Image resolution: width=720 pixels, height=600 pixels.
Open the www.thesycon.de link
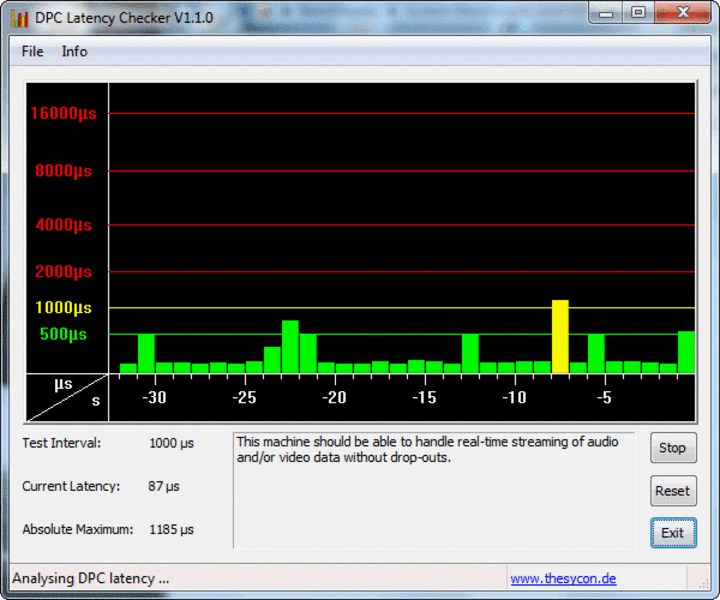click(x=563, y=578)
